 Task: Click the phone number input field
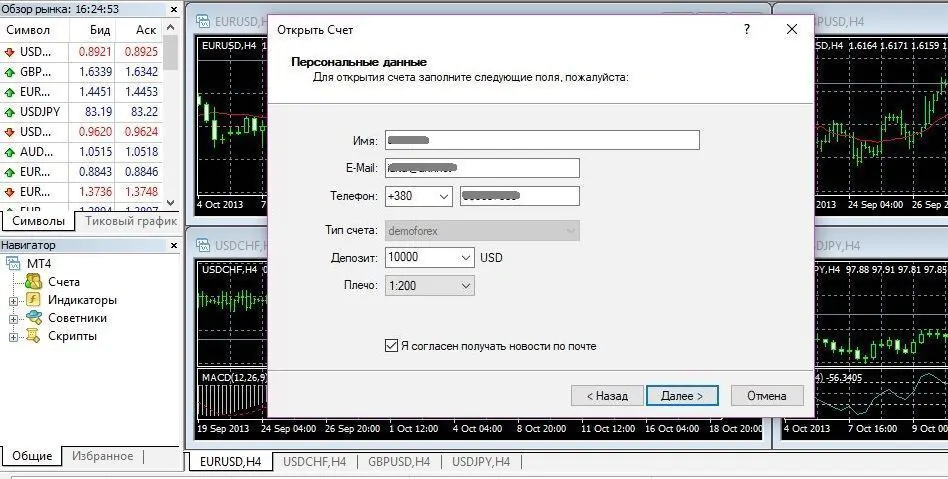click(x=519, y=196)
